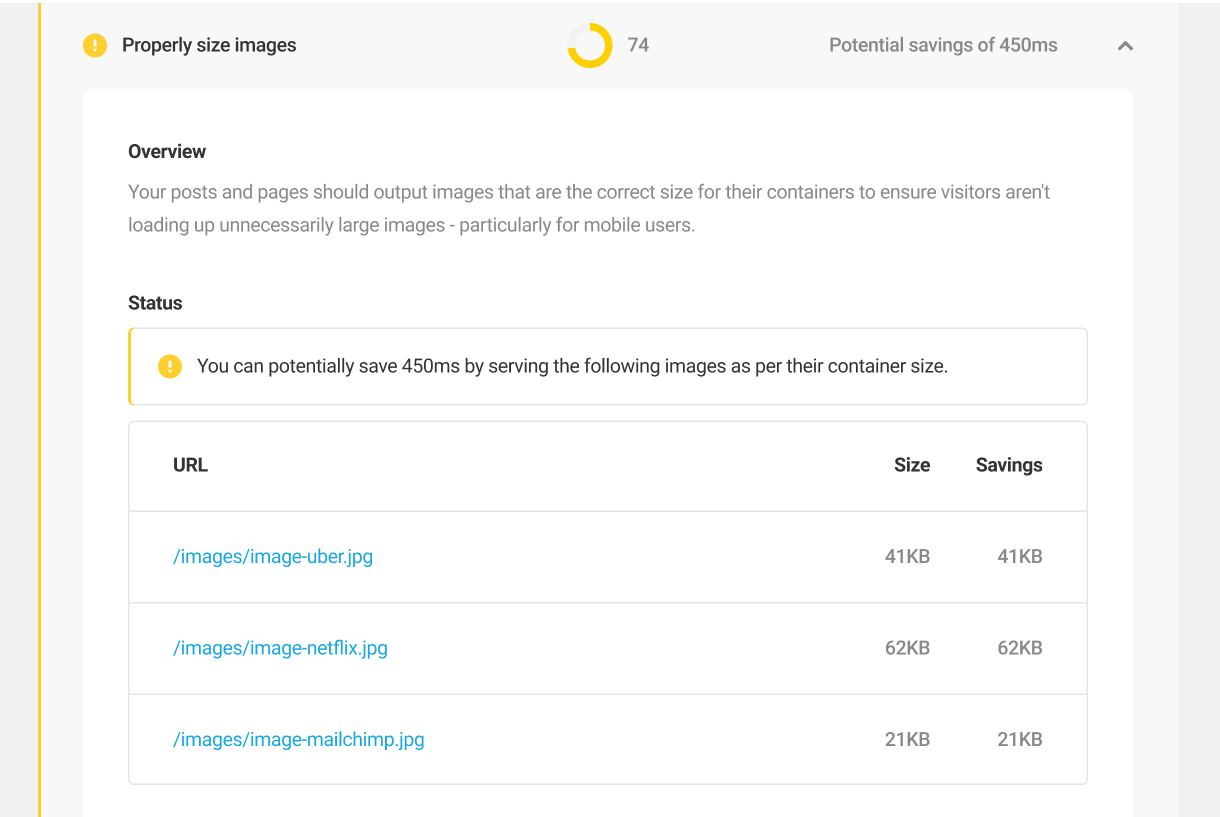
Task: Open the image-netflix.jpg link
Action: pos(280,648)
